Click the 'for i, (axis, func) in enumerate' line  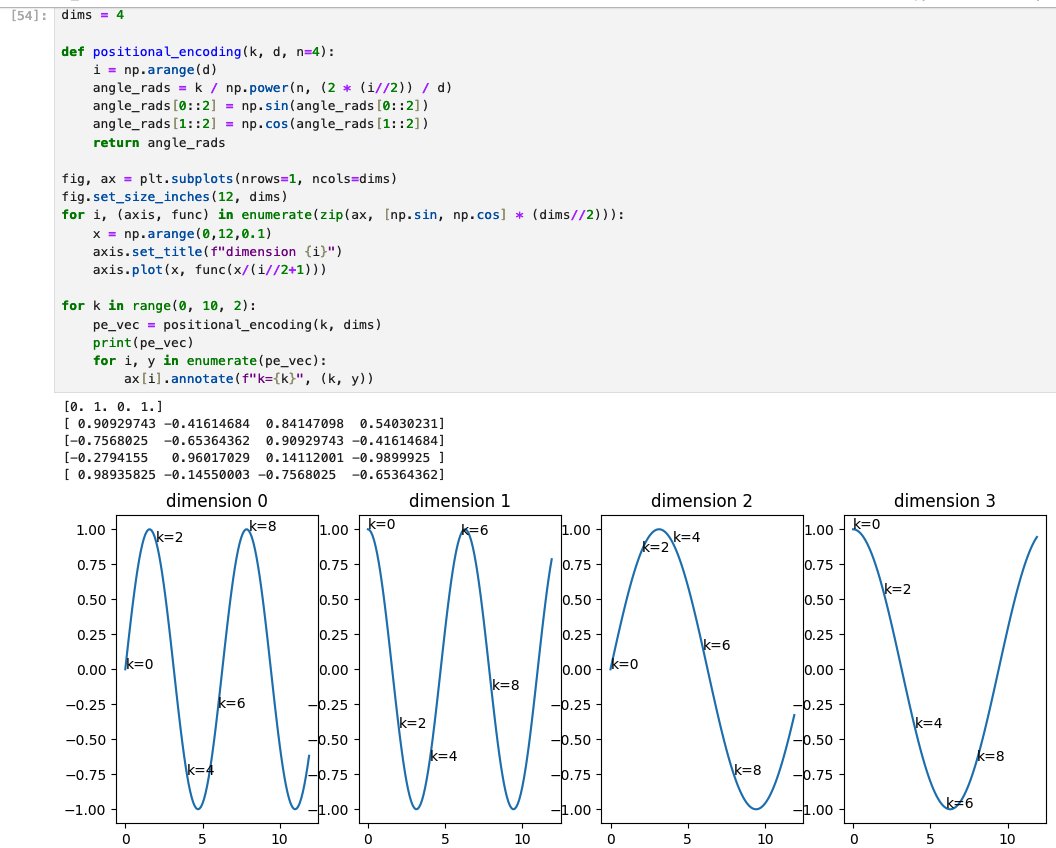coord(343,215)
